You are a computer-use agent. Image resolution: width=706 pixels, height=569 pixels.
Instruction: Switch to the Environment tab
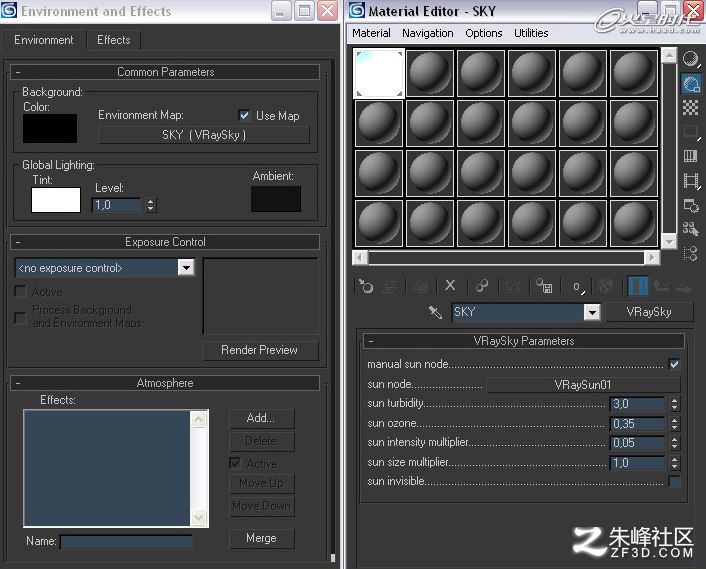click(x=44, y=40)
